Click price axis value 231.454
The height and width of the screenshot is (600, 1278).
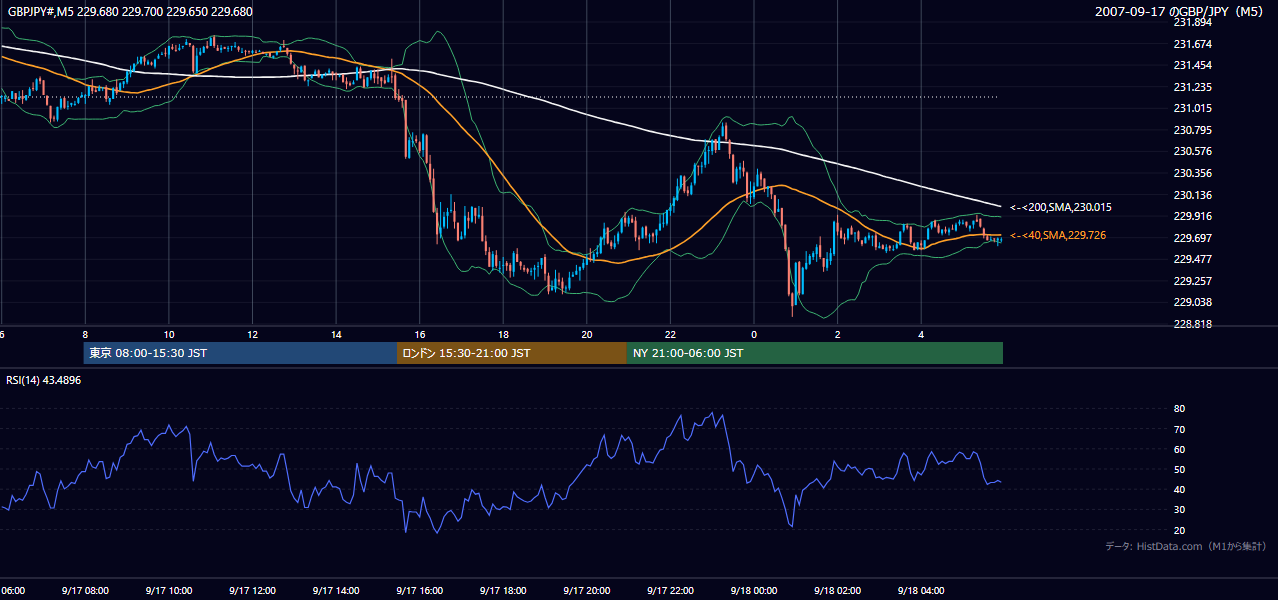pos(1192,65)
